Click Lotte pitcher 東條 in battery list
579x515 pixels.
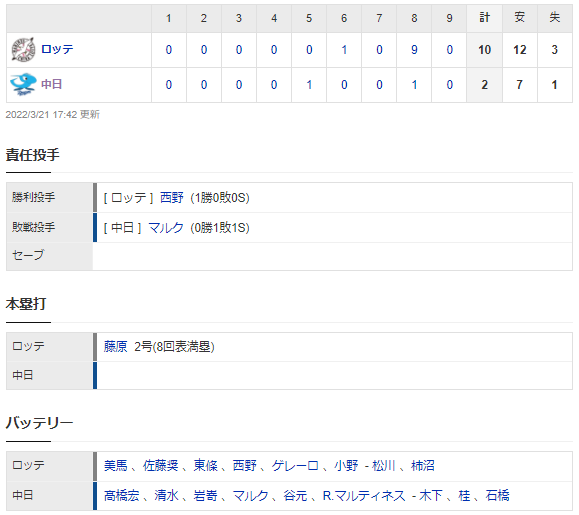[206, 466]
